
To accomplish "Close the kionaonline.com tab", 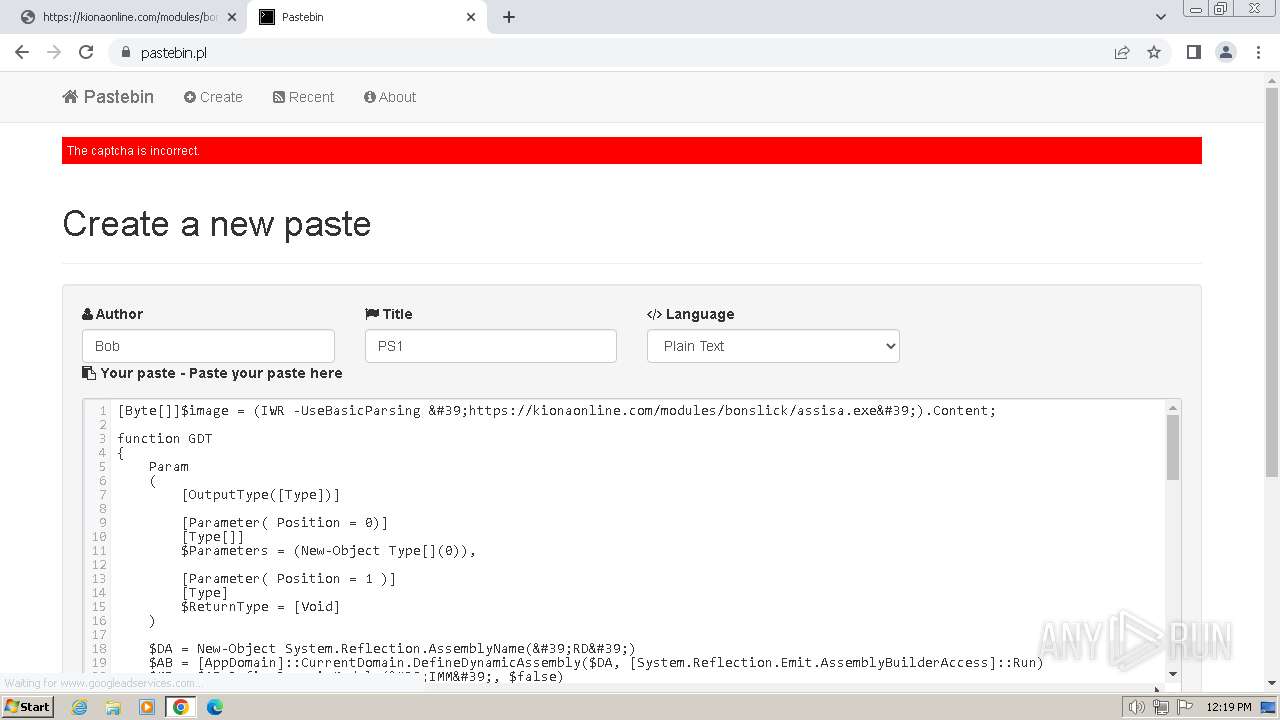I will 232,17.
